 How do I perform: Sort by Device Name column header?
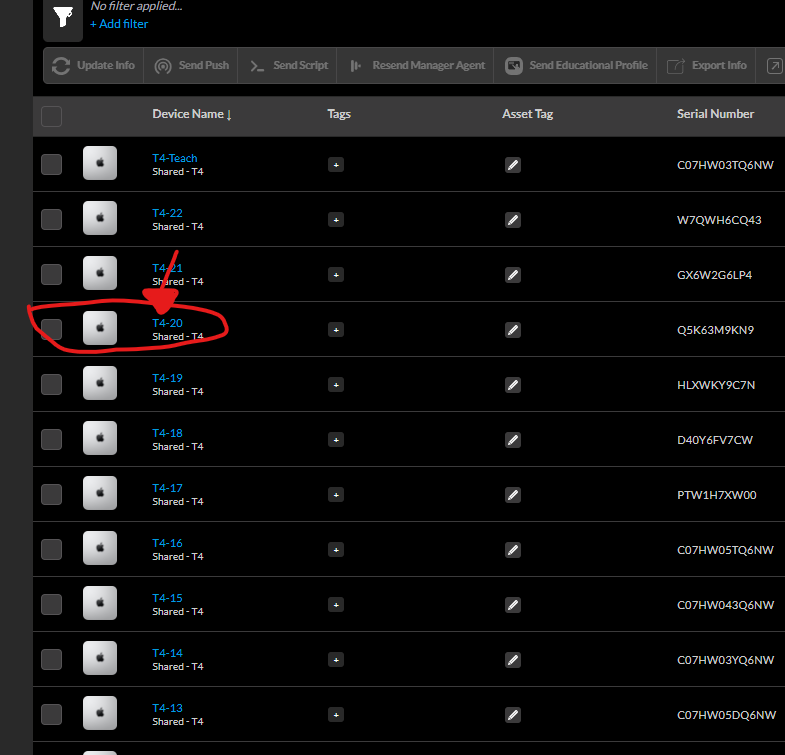(192, 114)
